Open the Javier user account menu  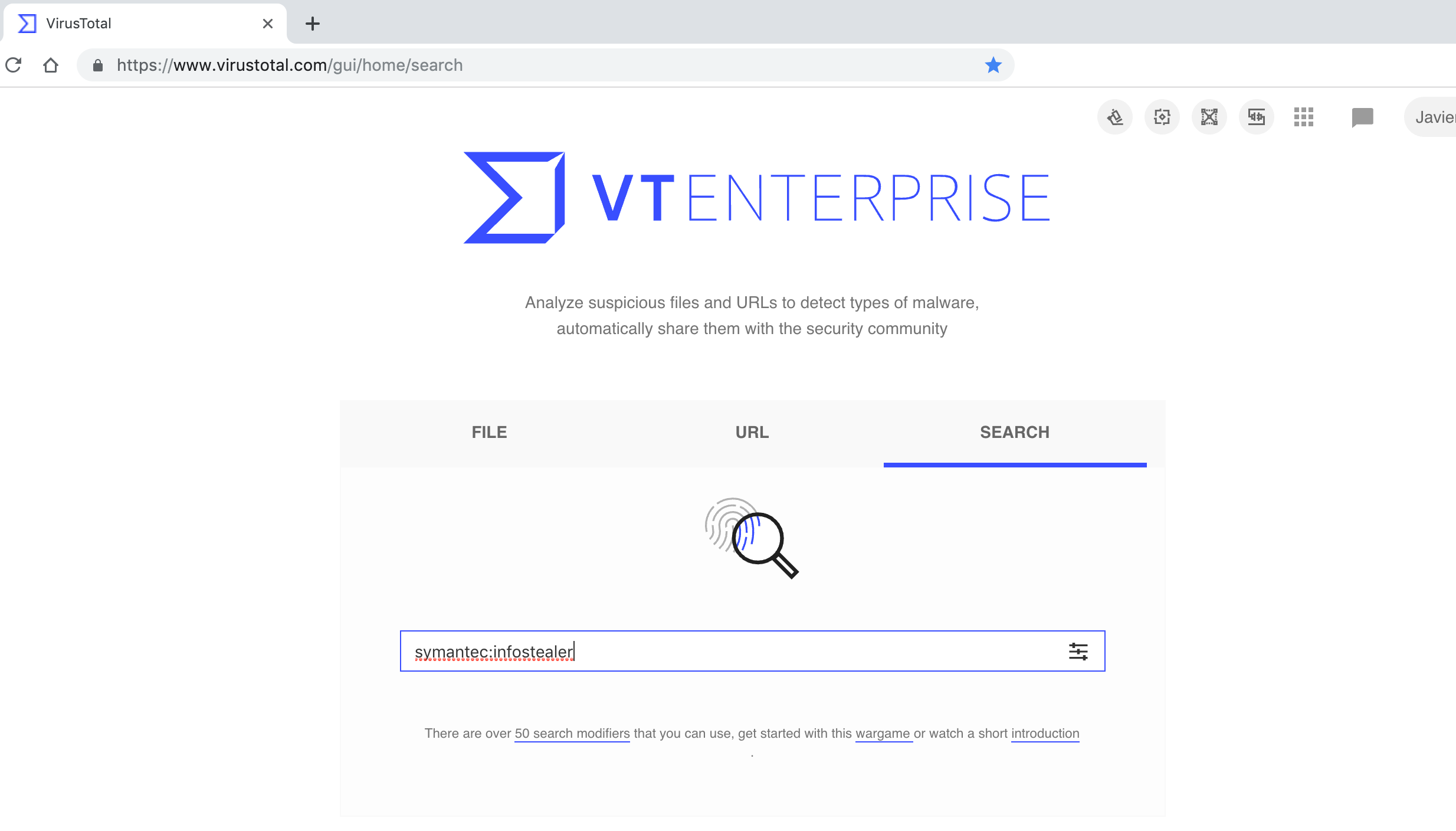[x=1430, y=117]
